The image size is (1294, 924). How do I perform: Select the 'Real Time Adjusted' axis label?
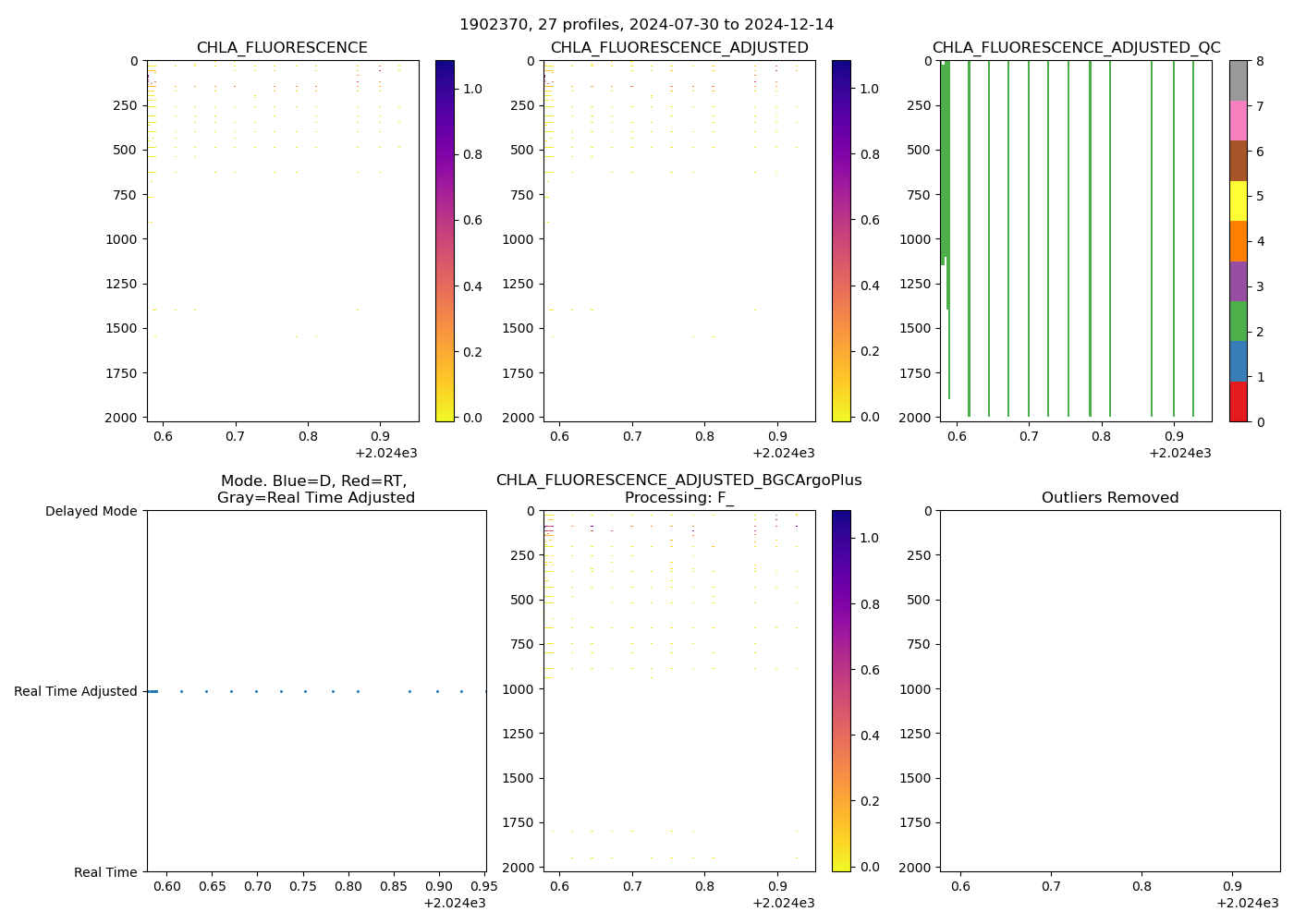click(x=76, y=691)
